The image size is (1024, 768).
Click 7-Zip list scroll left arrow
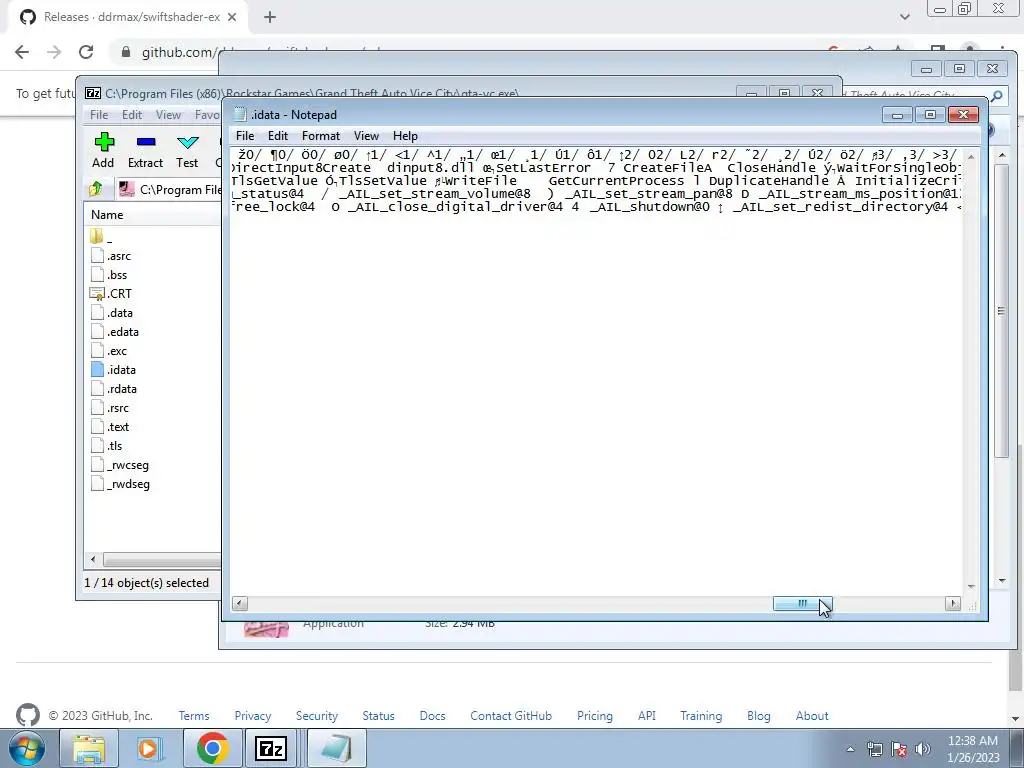[x=93, y=560]
